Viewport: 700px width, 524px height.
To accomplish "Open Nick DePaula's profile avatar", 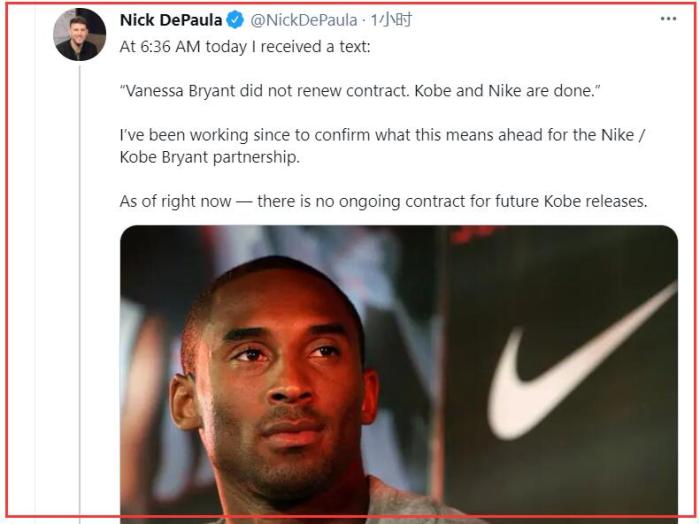I will (79, 34).
